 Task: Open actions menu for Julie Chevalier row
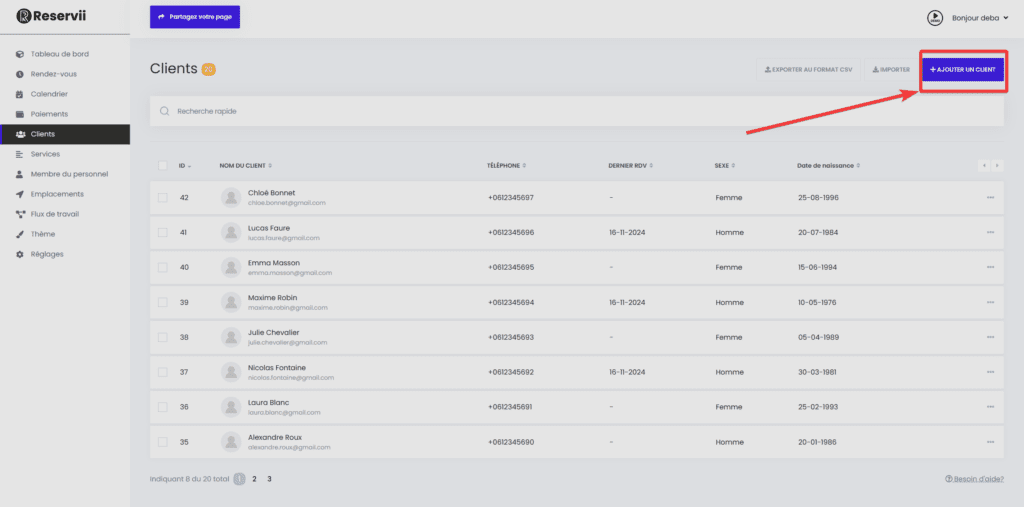point(990,337)
